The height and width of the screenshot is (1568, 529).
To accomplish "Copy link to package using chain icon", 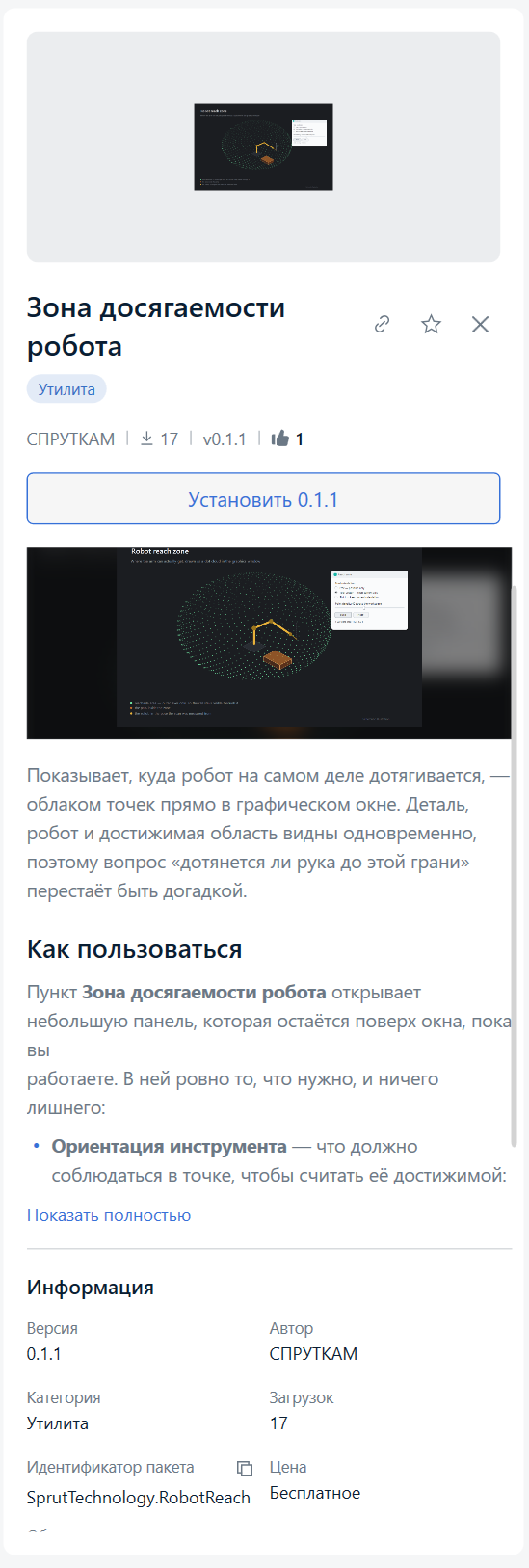I will pos(383,324).
